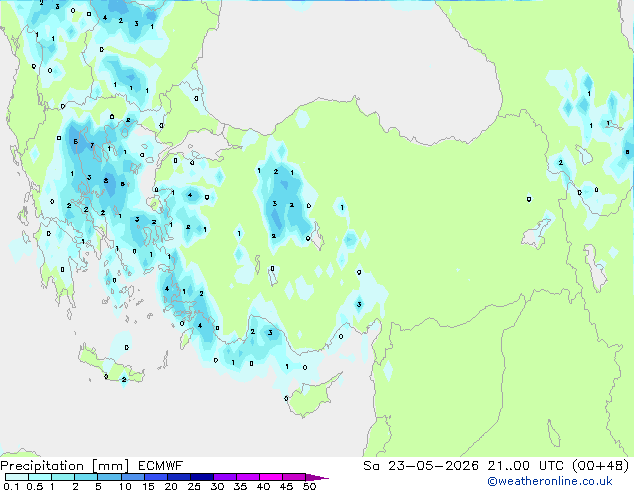The width and height of the screenshot is (634, 490).
Task: Pick the 2–5 mm legend color swatch
Action: click(x=86, y=477)
